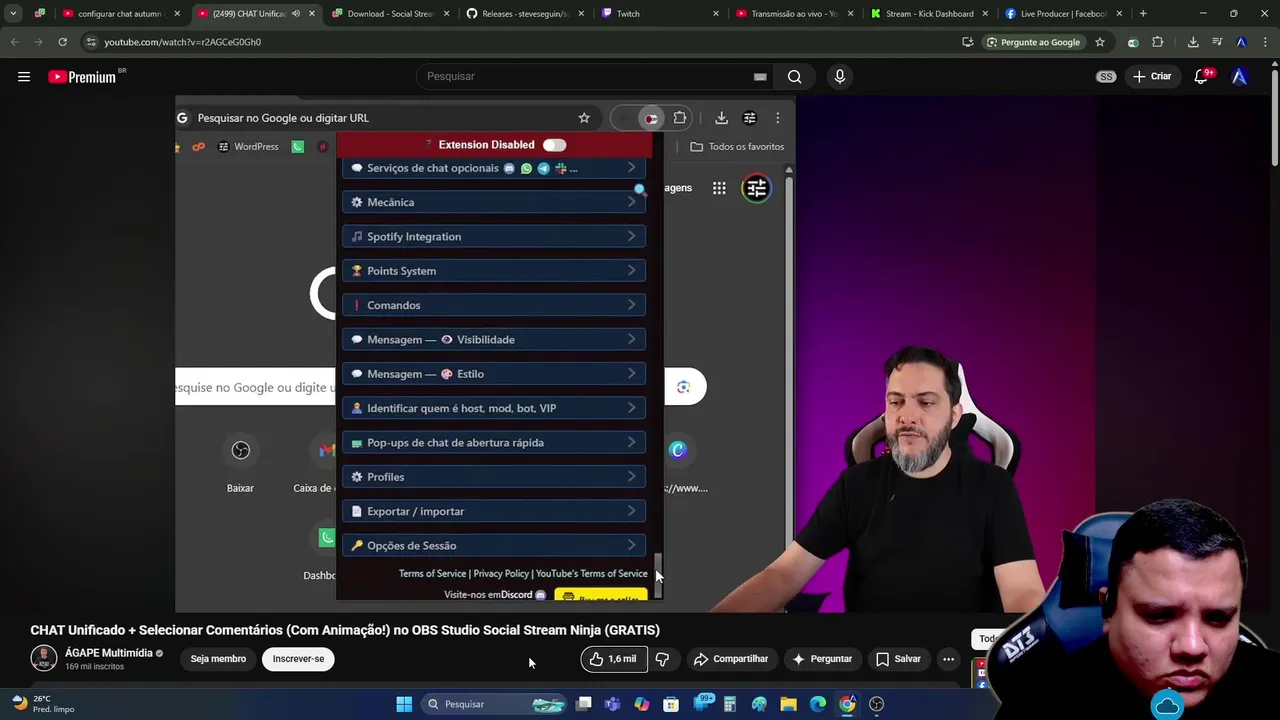Click the Salvar save button
Viewport: 1280px width, 720px height.
(x=898, y=659)
